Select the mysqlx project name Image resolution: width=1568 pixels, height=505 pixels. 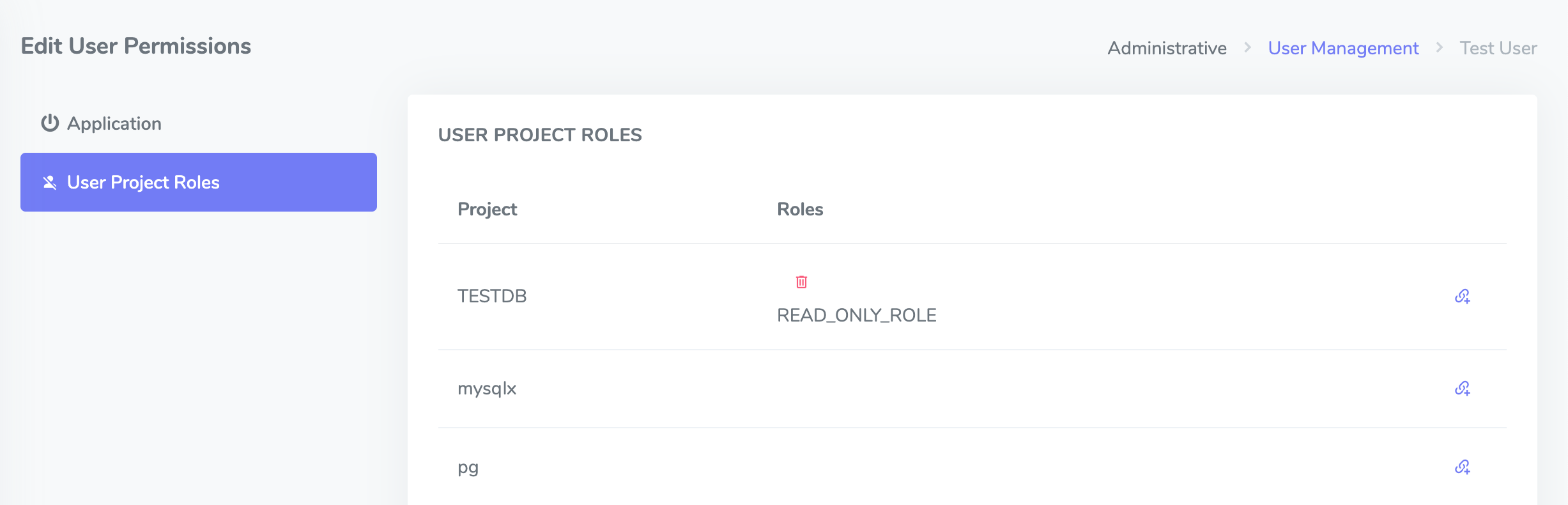pos(486,389)
